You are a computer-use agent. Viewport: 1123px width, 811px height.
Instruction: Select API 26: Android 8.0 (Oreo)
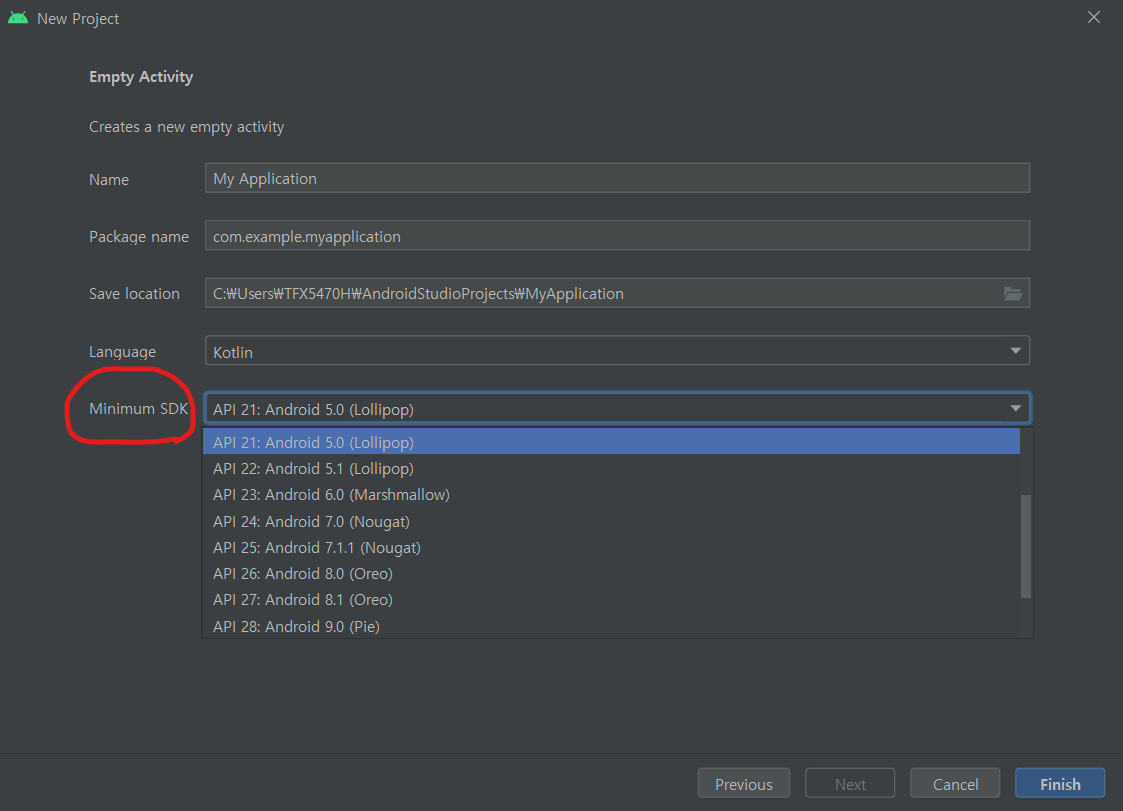pyautogui.click(x=611, y=574)
